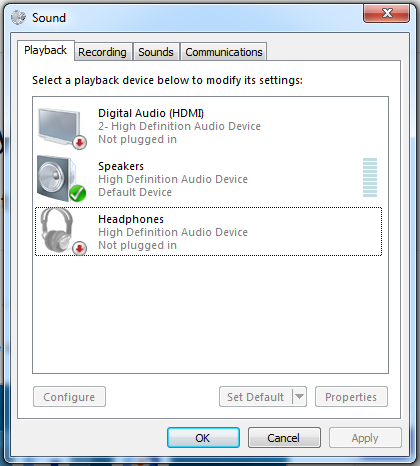The height and width of the screenshot is (466, 420).
Task: Switch to the Recording tab
Action: click(102, 52)
